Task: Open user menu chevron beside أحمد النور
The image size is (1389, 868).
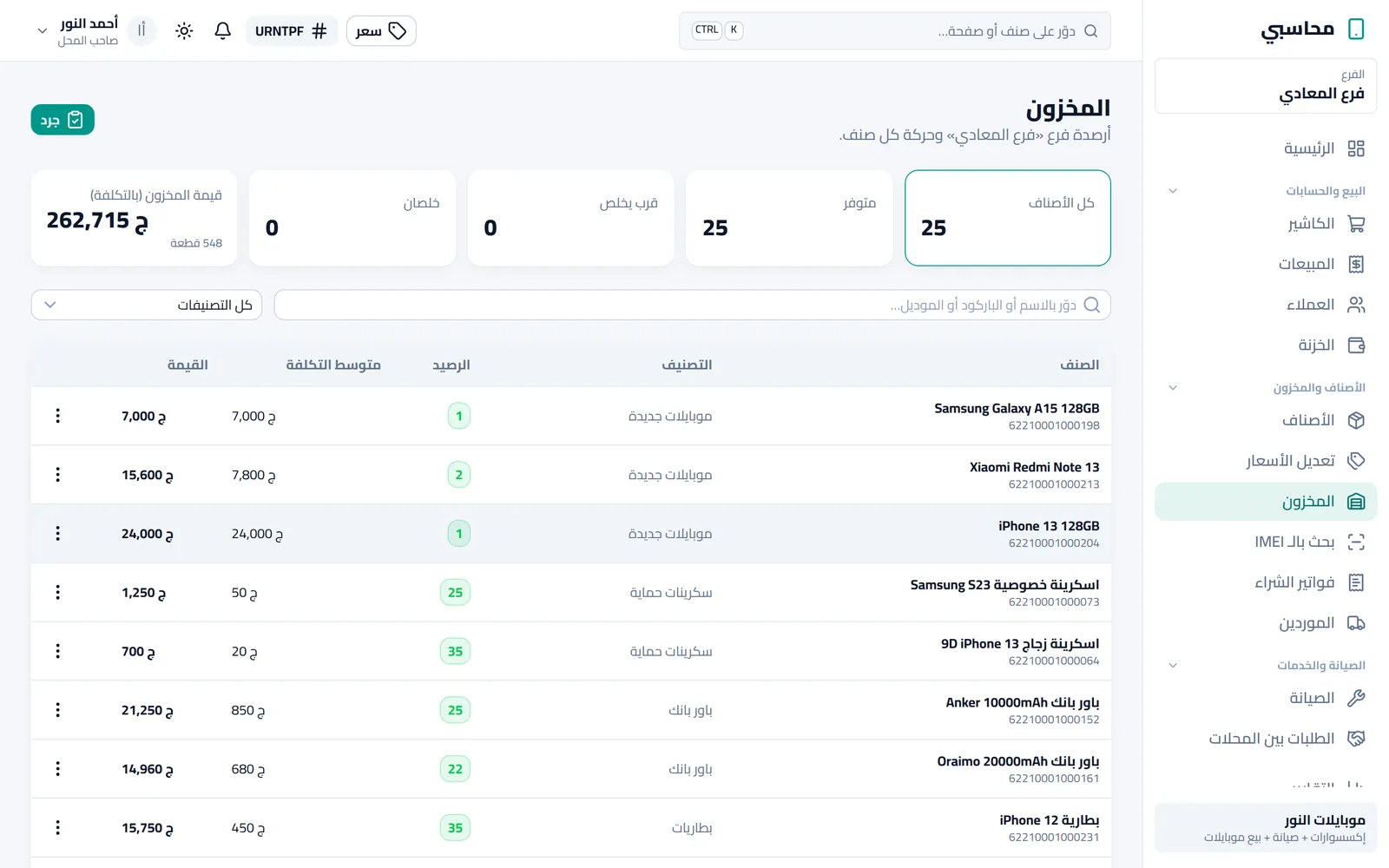Action: (42, 31)
